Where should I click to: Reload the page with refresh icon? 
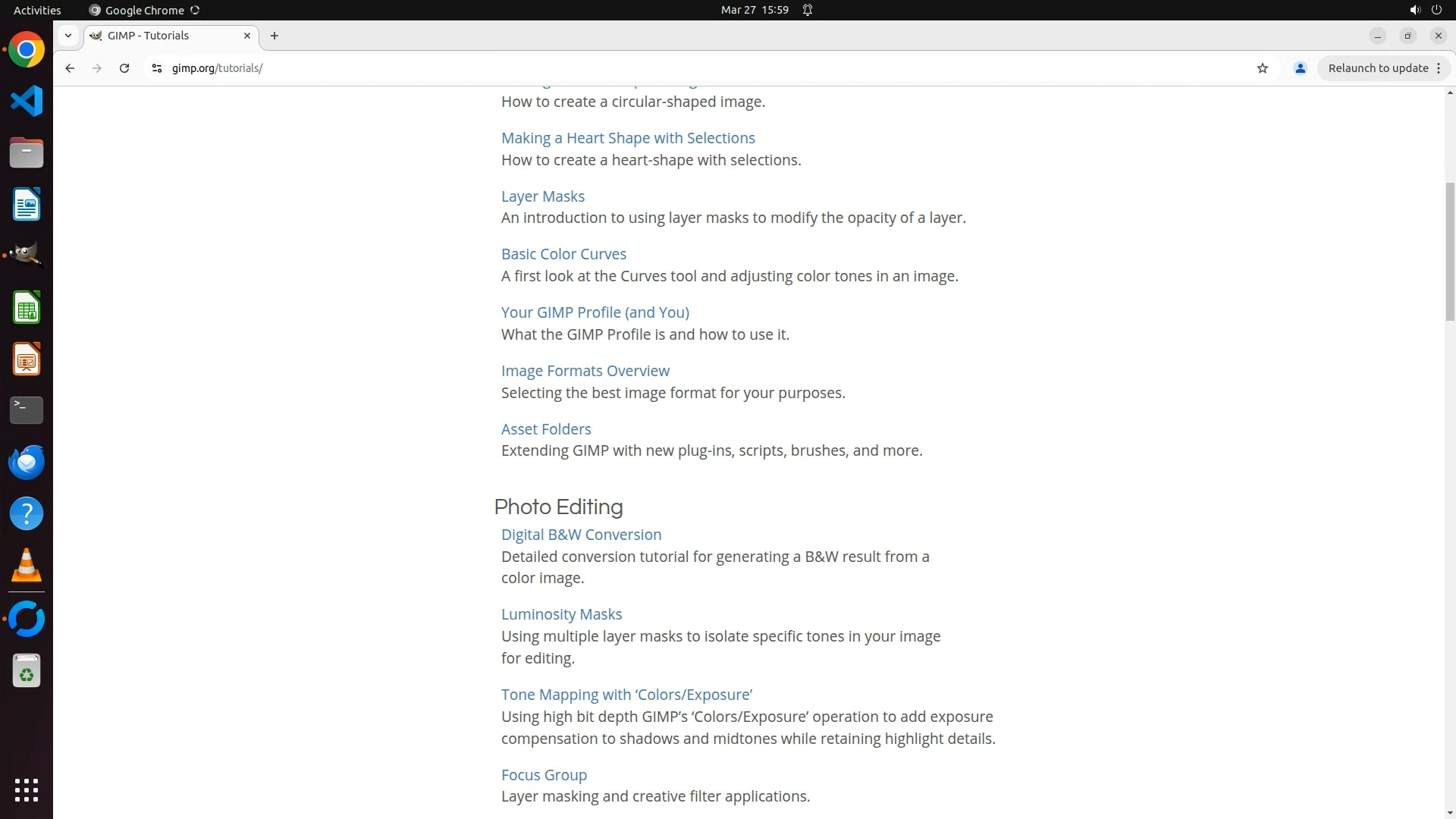tap(124, 68)
